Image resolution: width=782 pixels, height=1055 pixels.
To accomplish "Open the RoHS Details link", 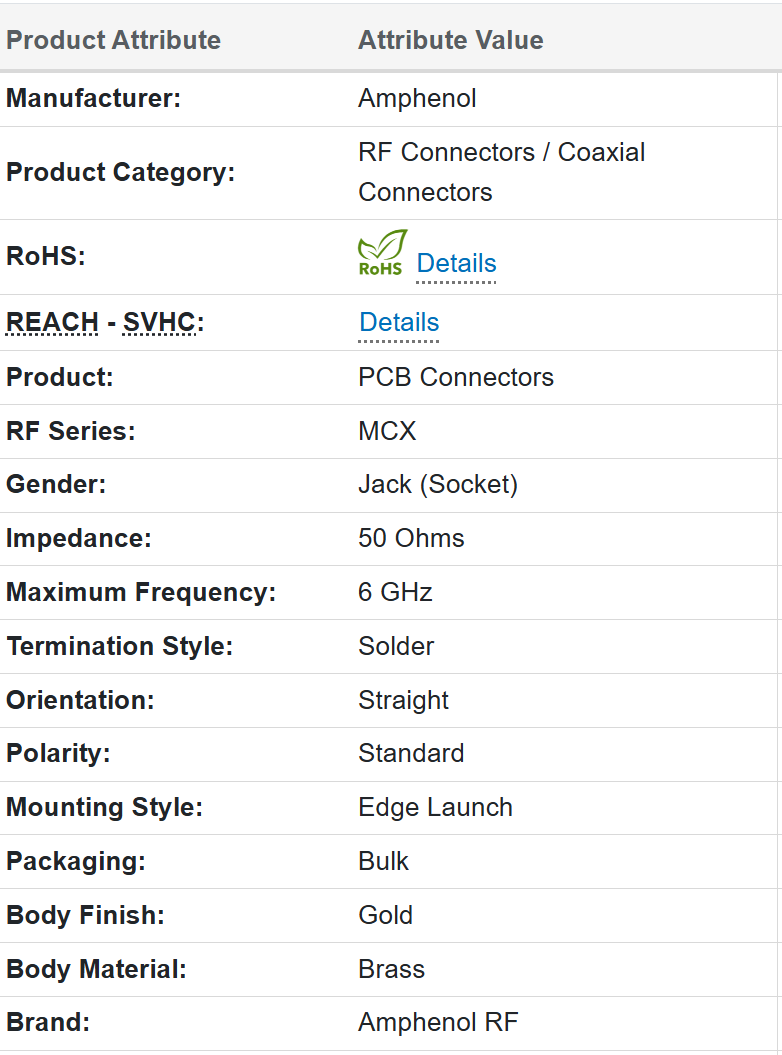I will click(456, 263).
